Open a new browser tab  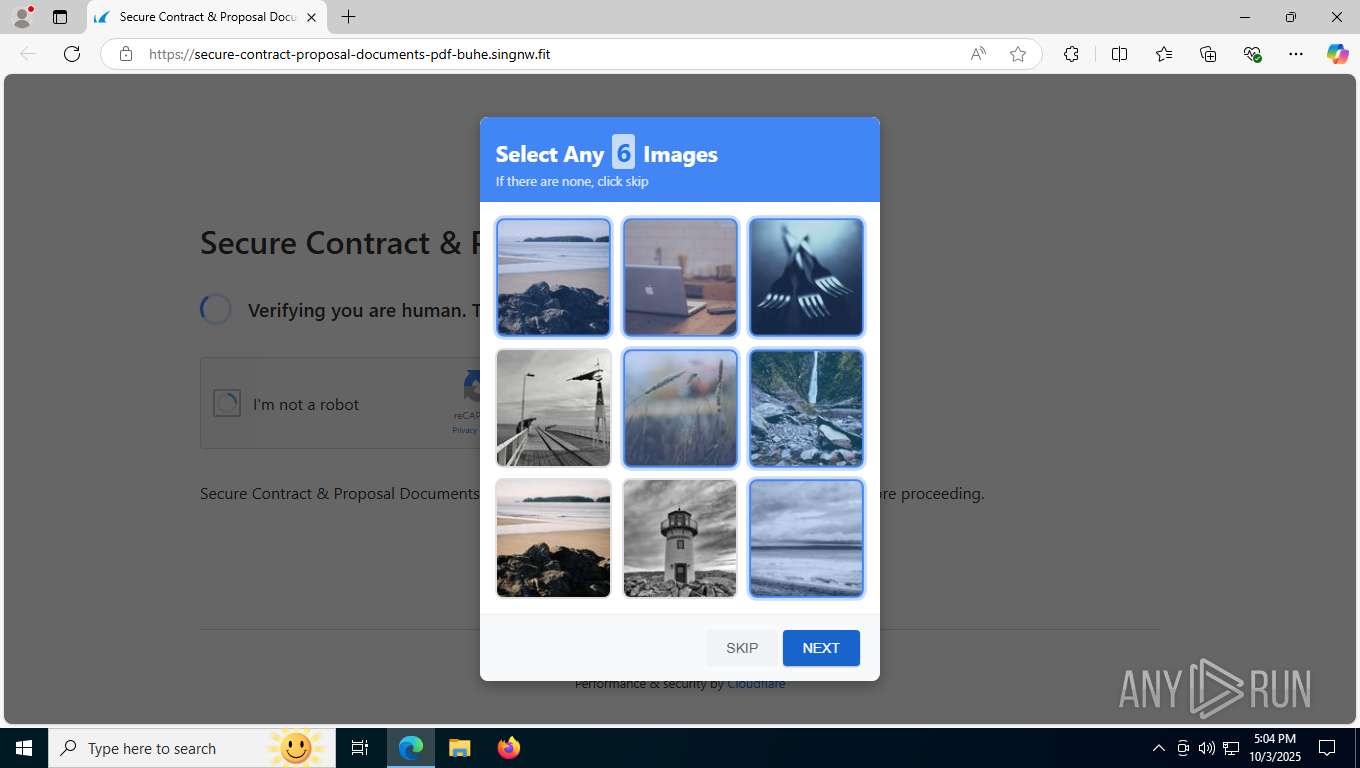pyautogui.click(x=348, y=17)
